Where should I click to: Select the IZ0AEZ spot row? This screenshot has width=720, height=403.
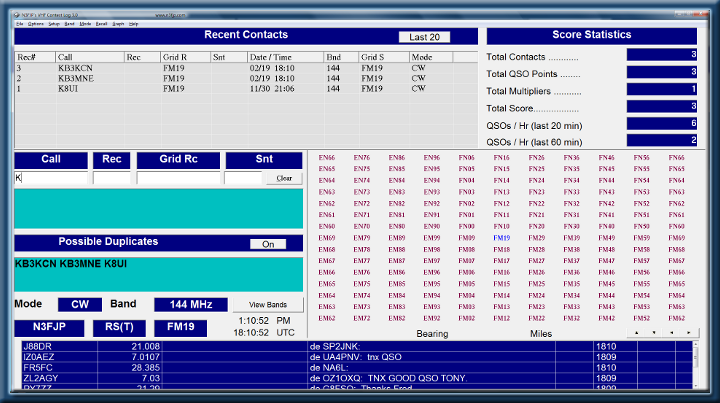(x=357, y=357)
